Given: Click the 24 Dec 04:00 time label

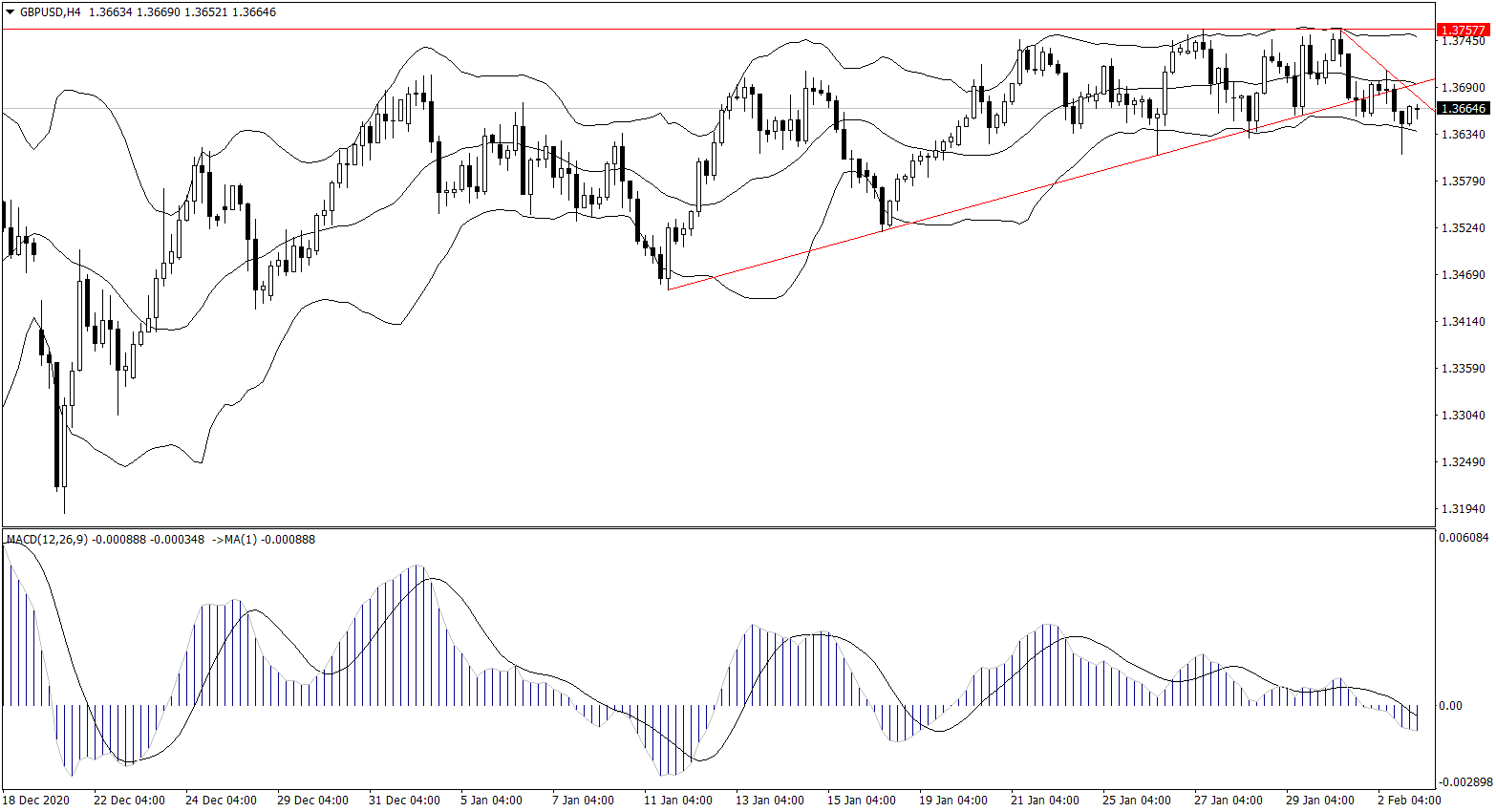Looking at the screenshot, I should [x=221, y=801].
